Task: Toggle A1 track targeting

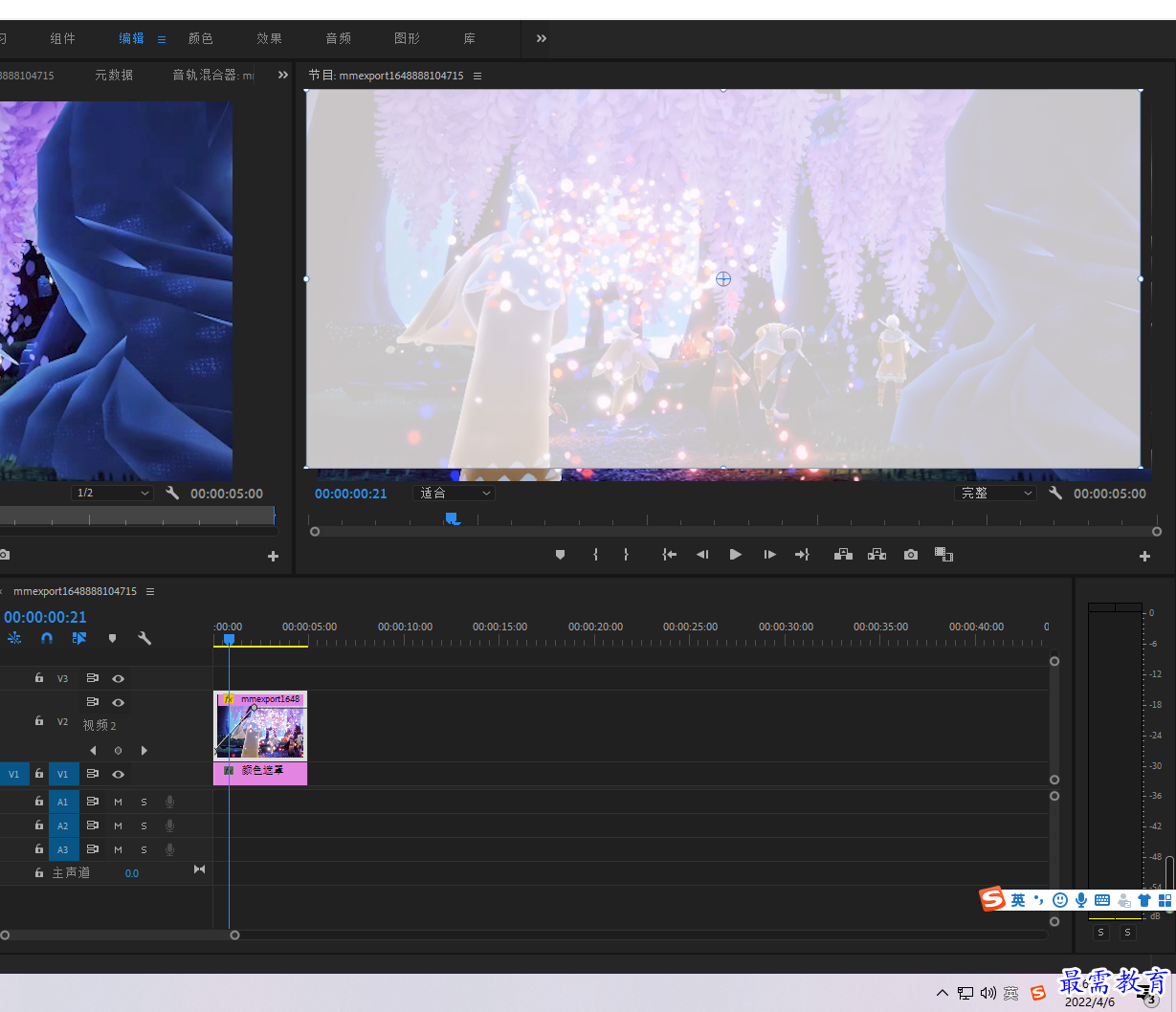Action: coord(63,802)
